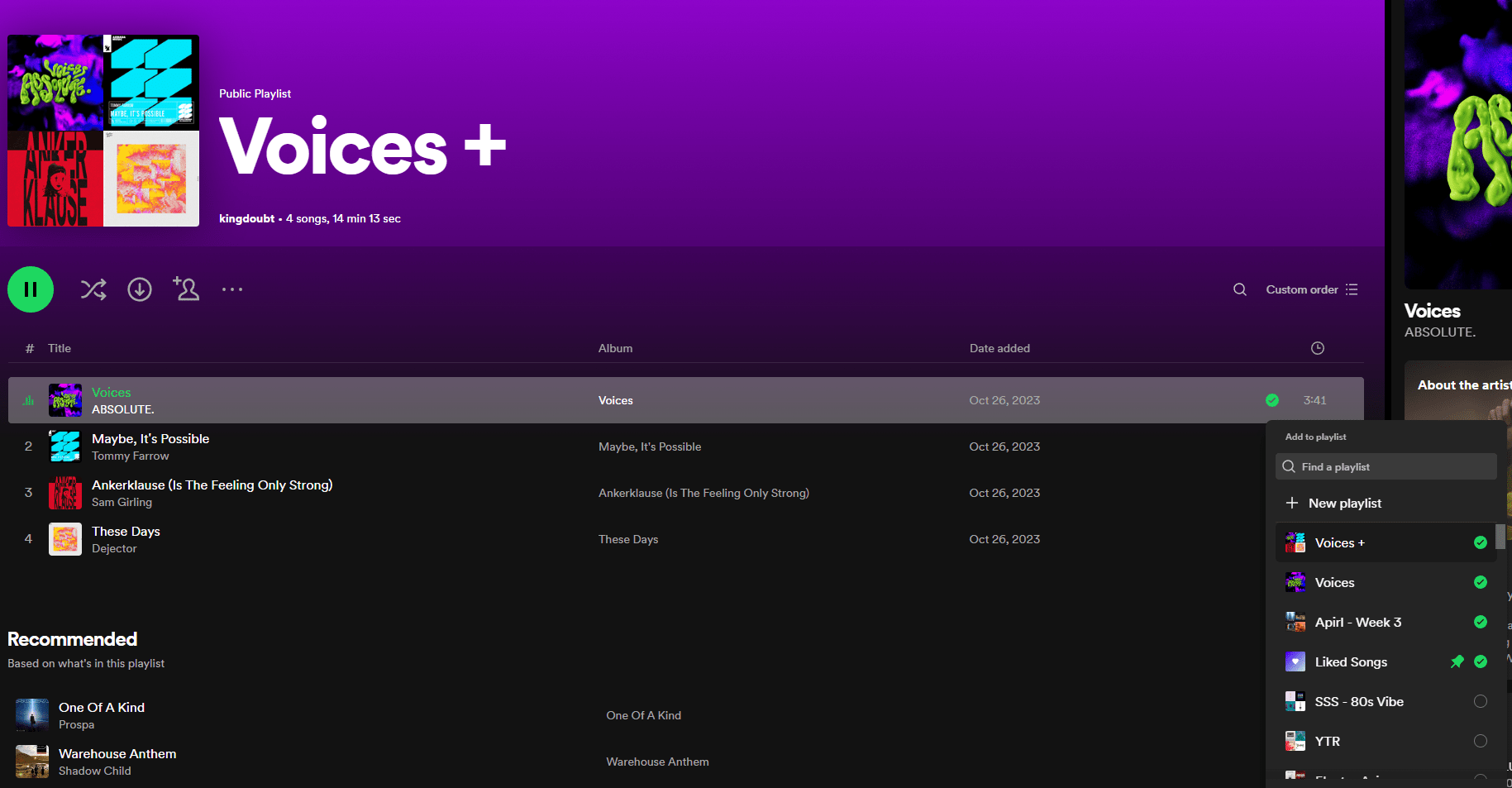The width and height of the screenshot is (1512, 788).
Task: Pause the Voices + playlist playback
Action: click(31, 289)
